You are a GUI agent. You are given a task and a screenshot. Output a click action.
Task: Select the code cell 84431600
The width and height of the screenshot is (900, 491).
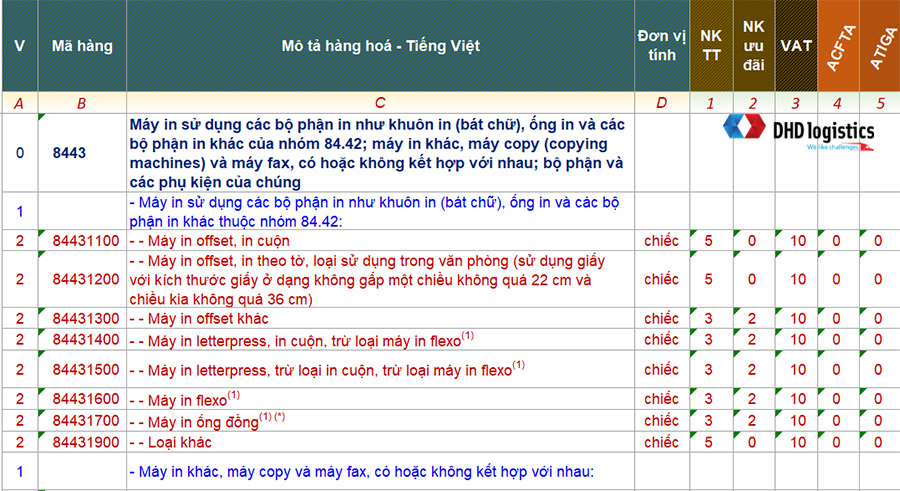point(86,399)
